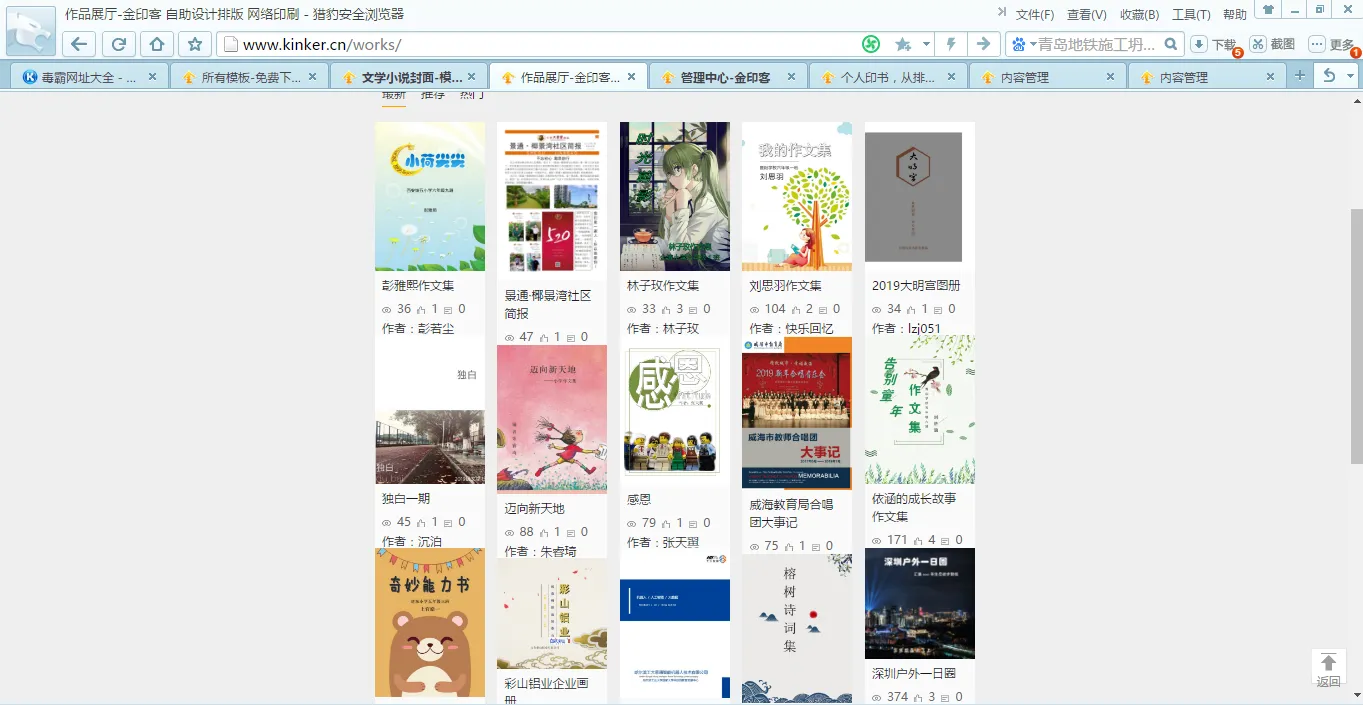1363x705 pixels.
Task: Click the browser back arrow button
Action: 79,44
